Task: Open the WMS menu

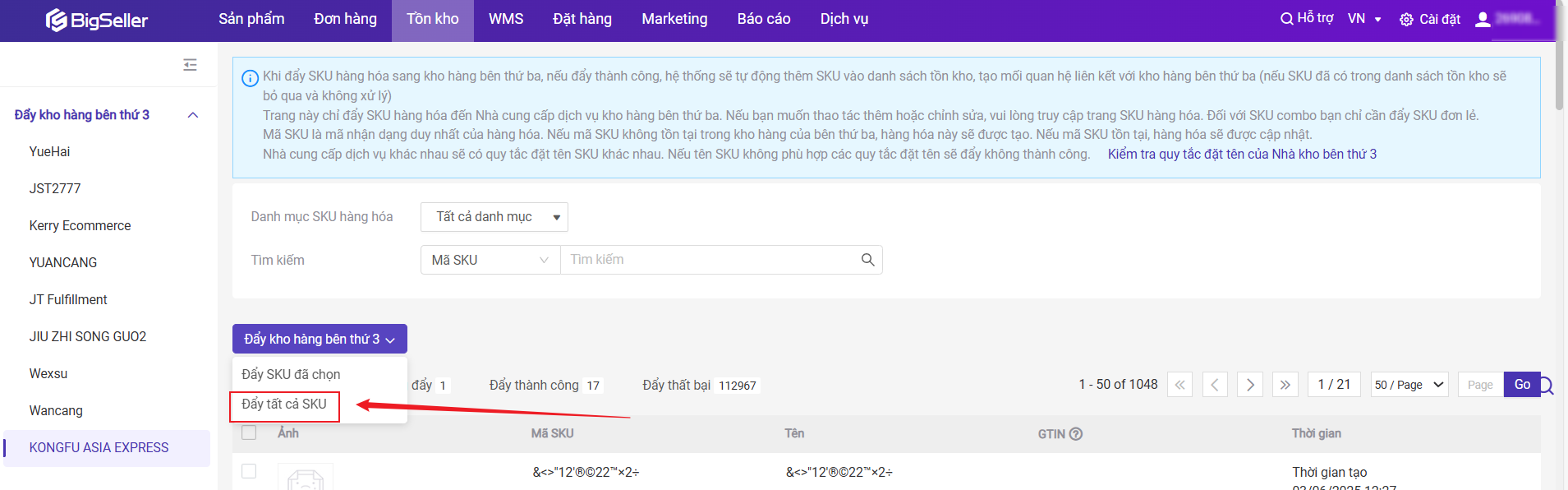Action: tap(506, 19)
